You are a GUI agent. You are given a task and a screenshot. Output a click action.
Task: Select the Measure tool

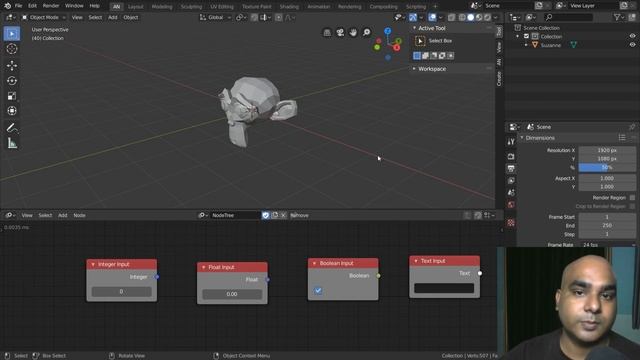[12, 143]
